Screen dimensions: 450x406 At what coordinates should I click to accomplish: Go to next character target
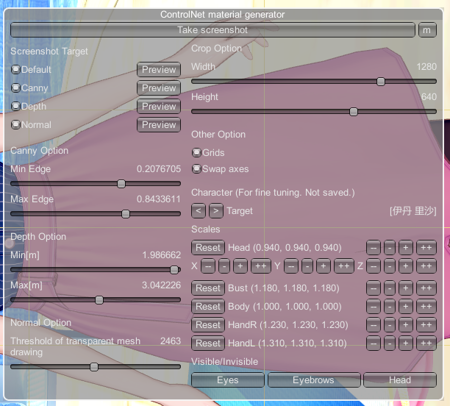(x=216, y=211)
